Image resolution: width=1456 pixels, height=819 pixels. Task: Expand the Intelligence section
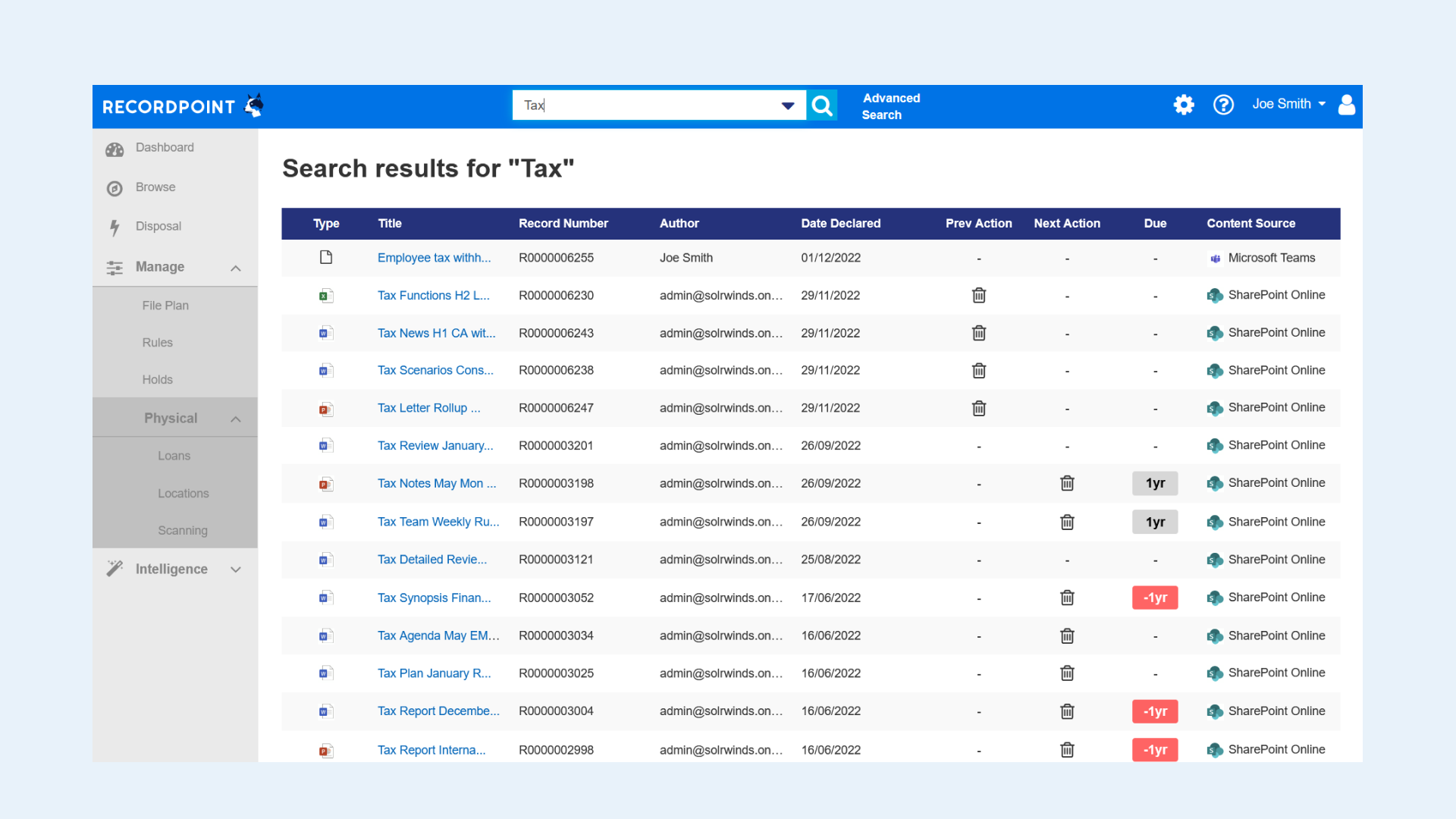235,569
